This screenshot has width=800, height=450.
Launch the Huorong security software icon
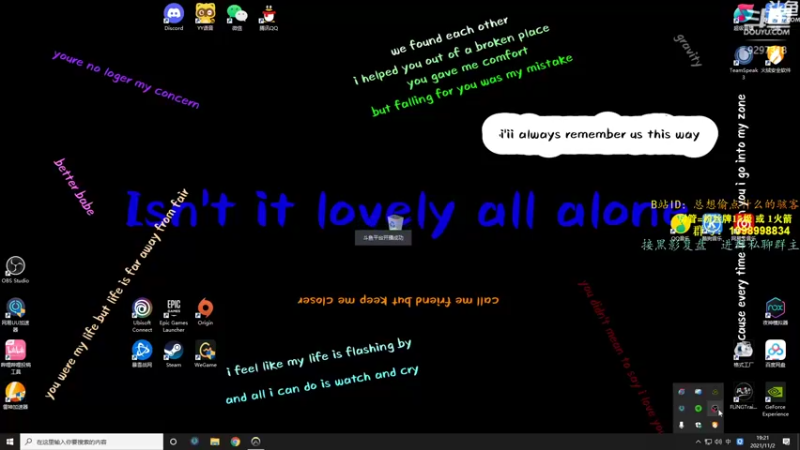[x=775, y=59]
